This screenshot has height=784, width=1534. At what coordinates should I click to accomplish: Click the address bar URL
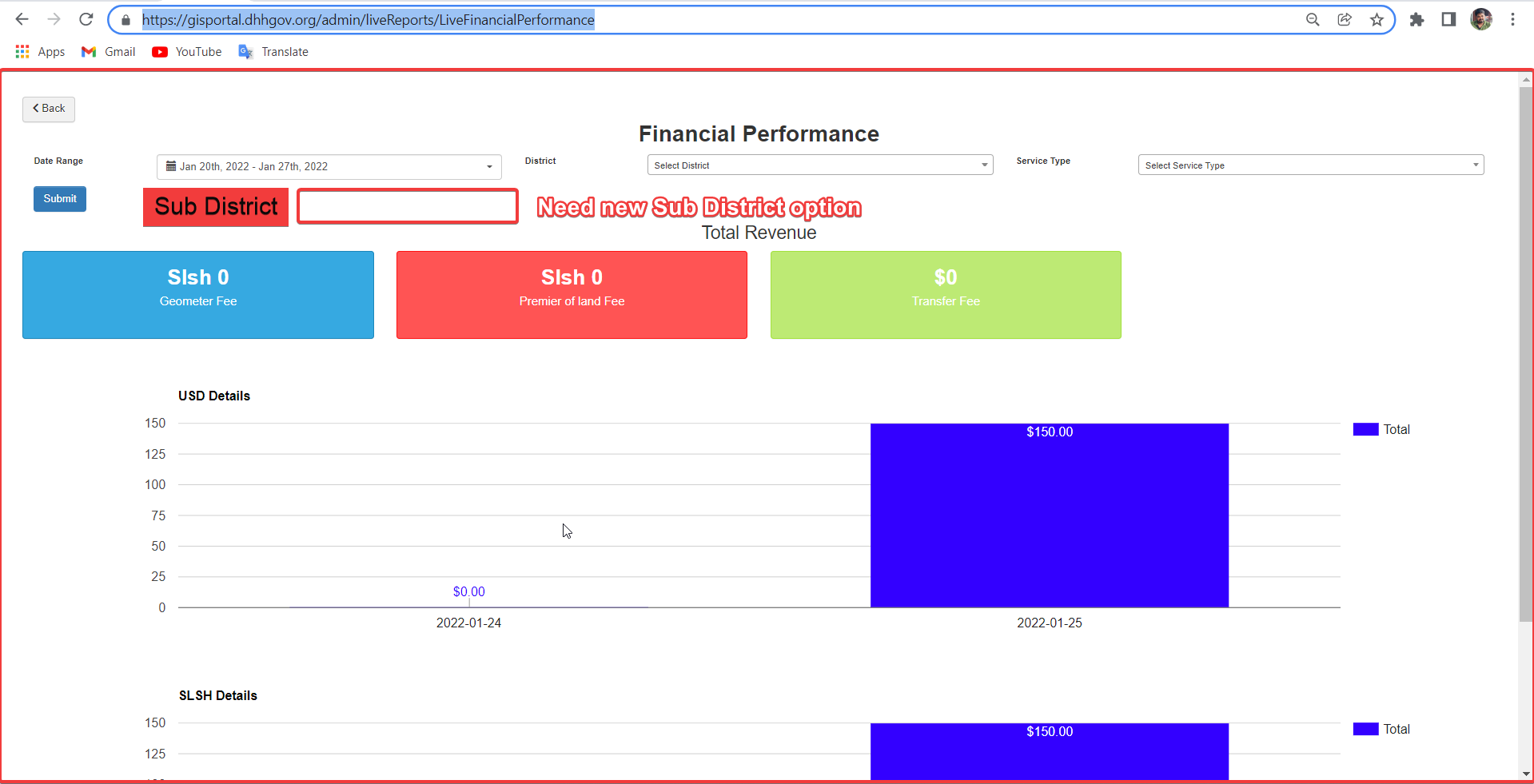pos(368,20)
